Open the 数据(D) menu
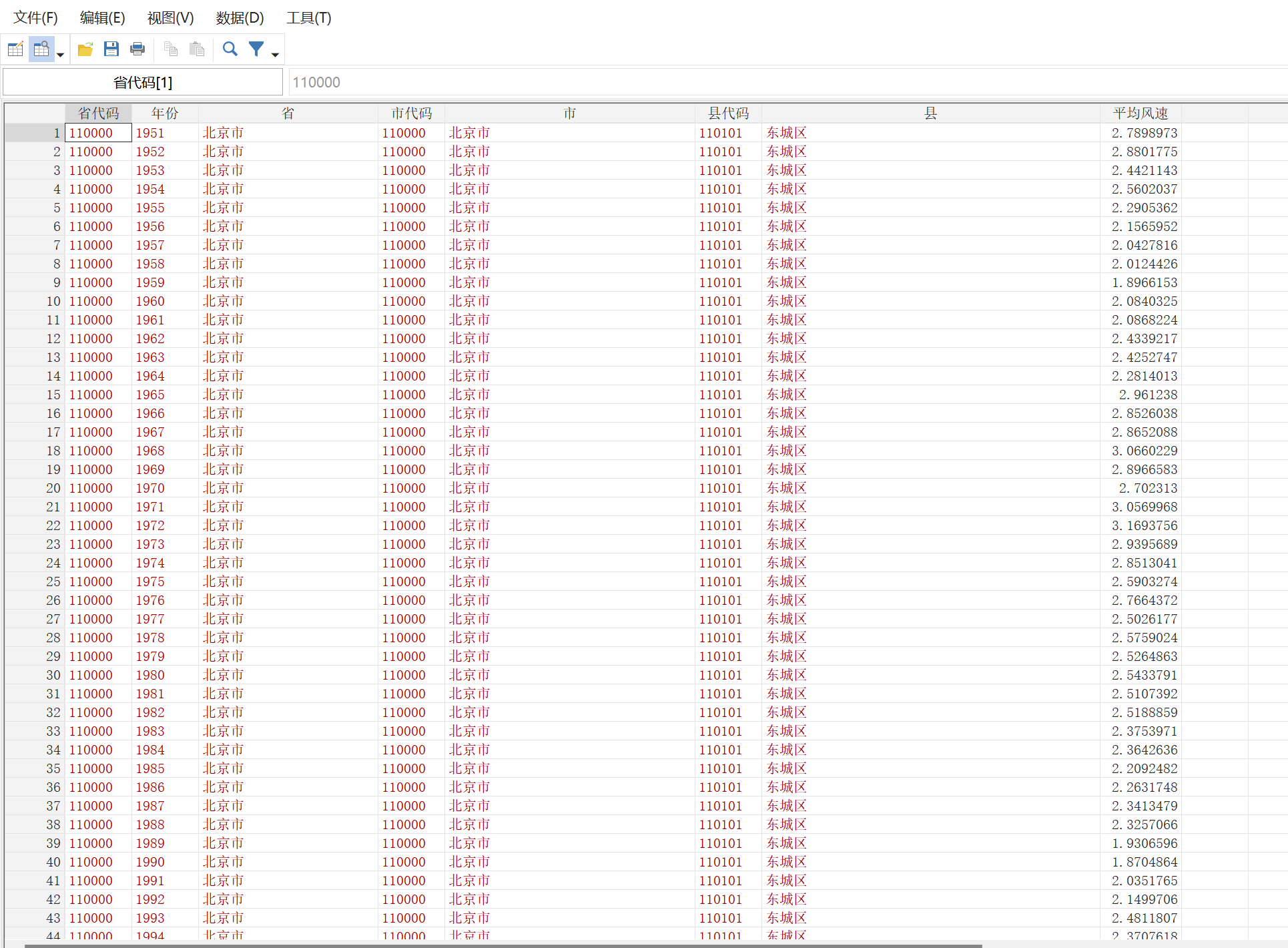The image size is (1288, 948). [240, 18]
